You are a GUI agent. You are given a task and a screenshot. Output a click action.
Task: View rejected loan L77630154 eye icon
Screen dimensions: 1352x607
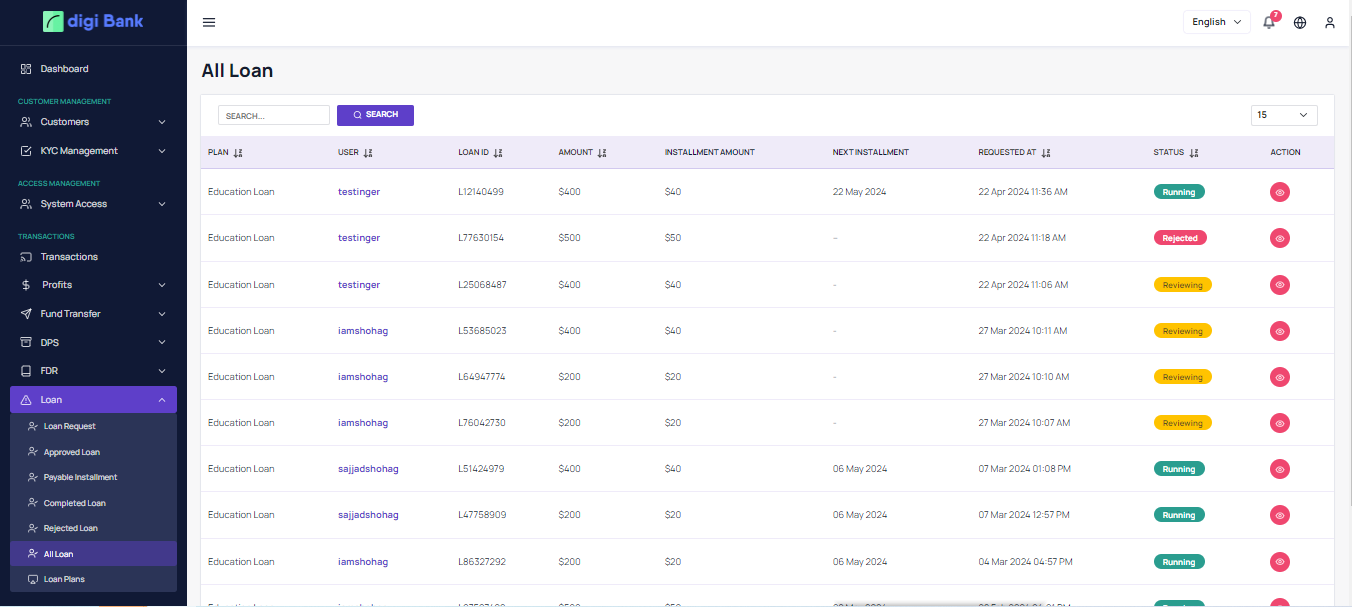coord(1280,238)
